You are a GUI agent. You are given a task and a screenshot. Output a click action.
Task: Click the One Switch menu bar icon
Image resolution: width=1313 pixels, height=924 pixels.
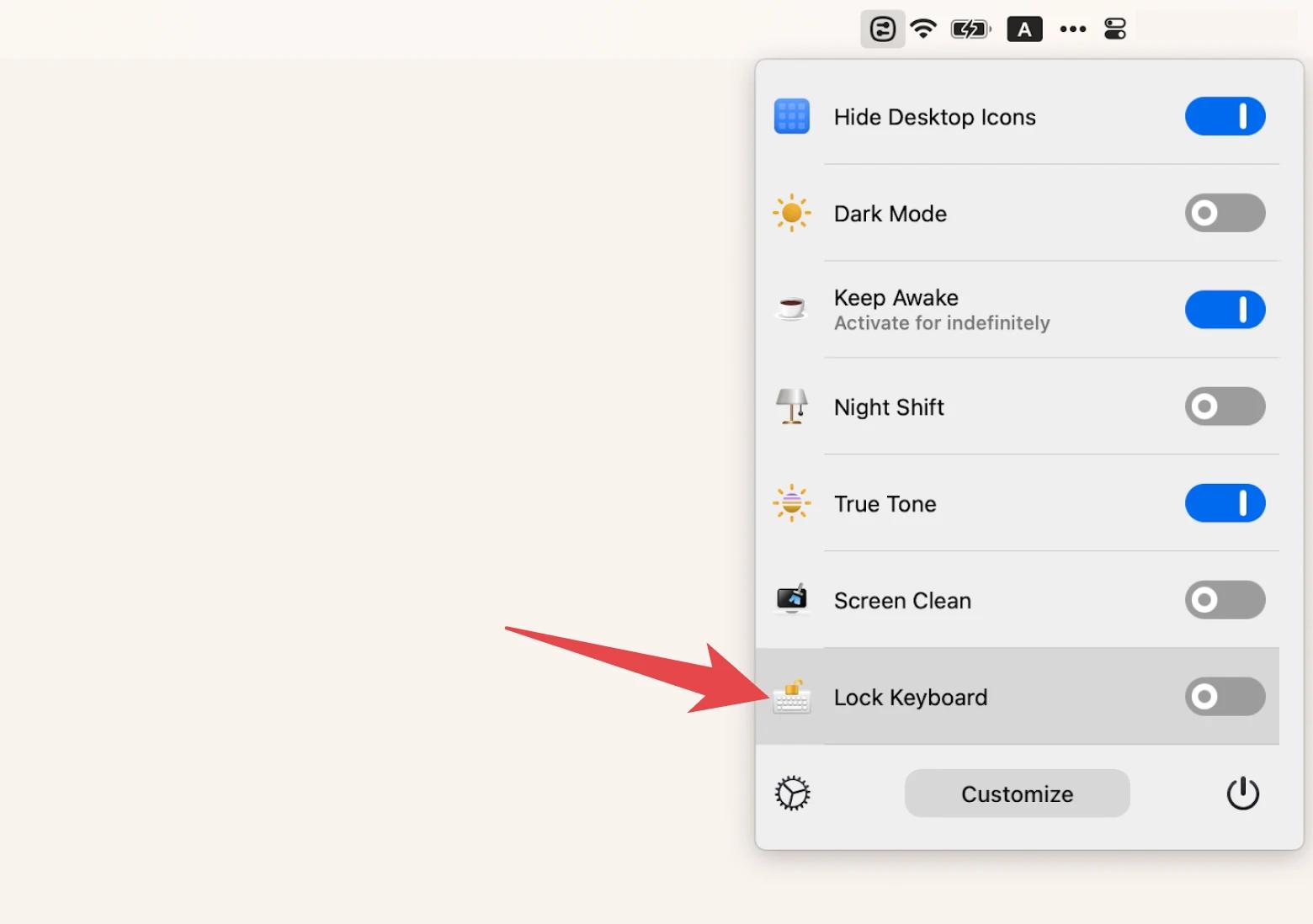coord(882,29)
